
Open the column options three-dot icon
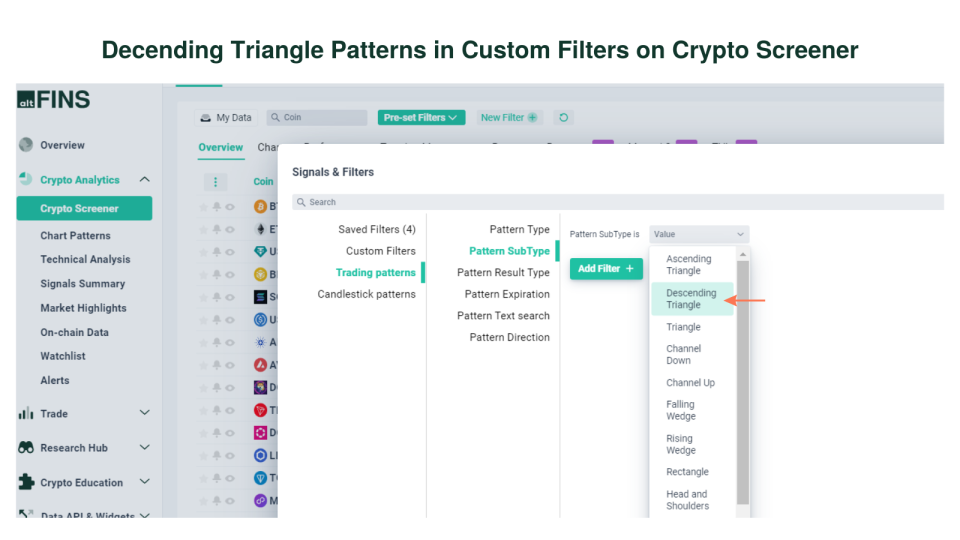click(x=216, y=182)
